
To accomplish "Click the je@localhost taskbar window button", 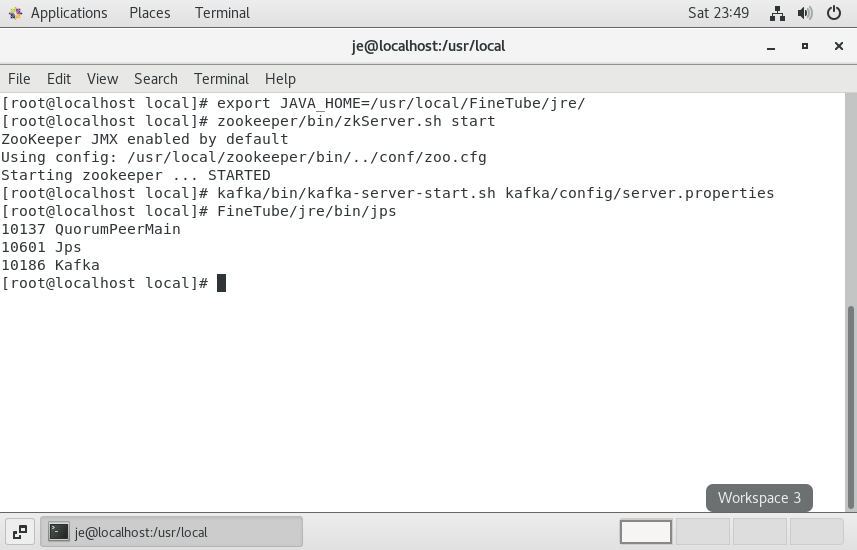I will tap(171, 532).
